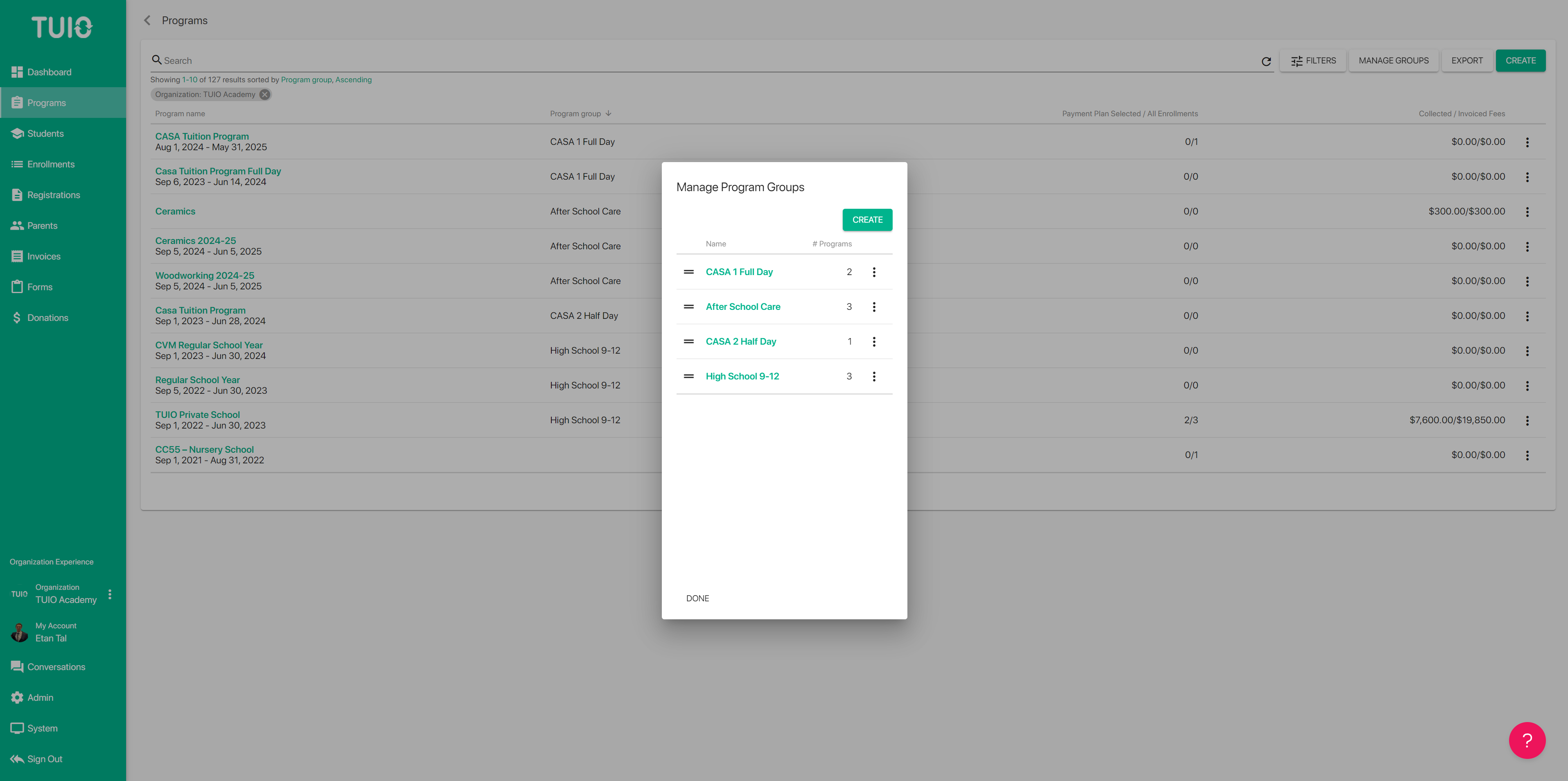Viewport: 1568px width, 781px height.
Task: Click the CASA 1 Full Day drag handle
Action: pos(688,272)
